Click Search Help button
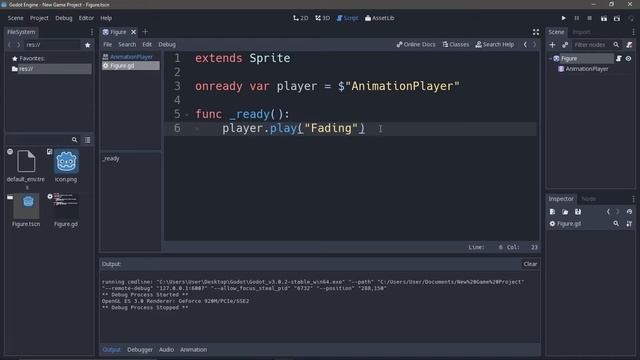Viewport: 640px width, 360px height. tap(495, 44)
